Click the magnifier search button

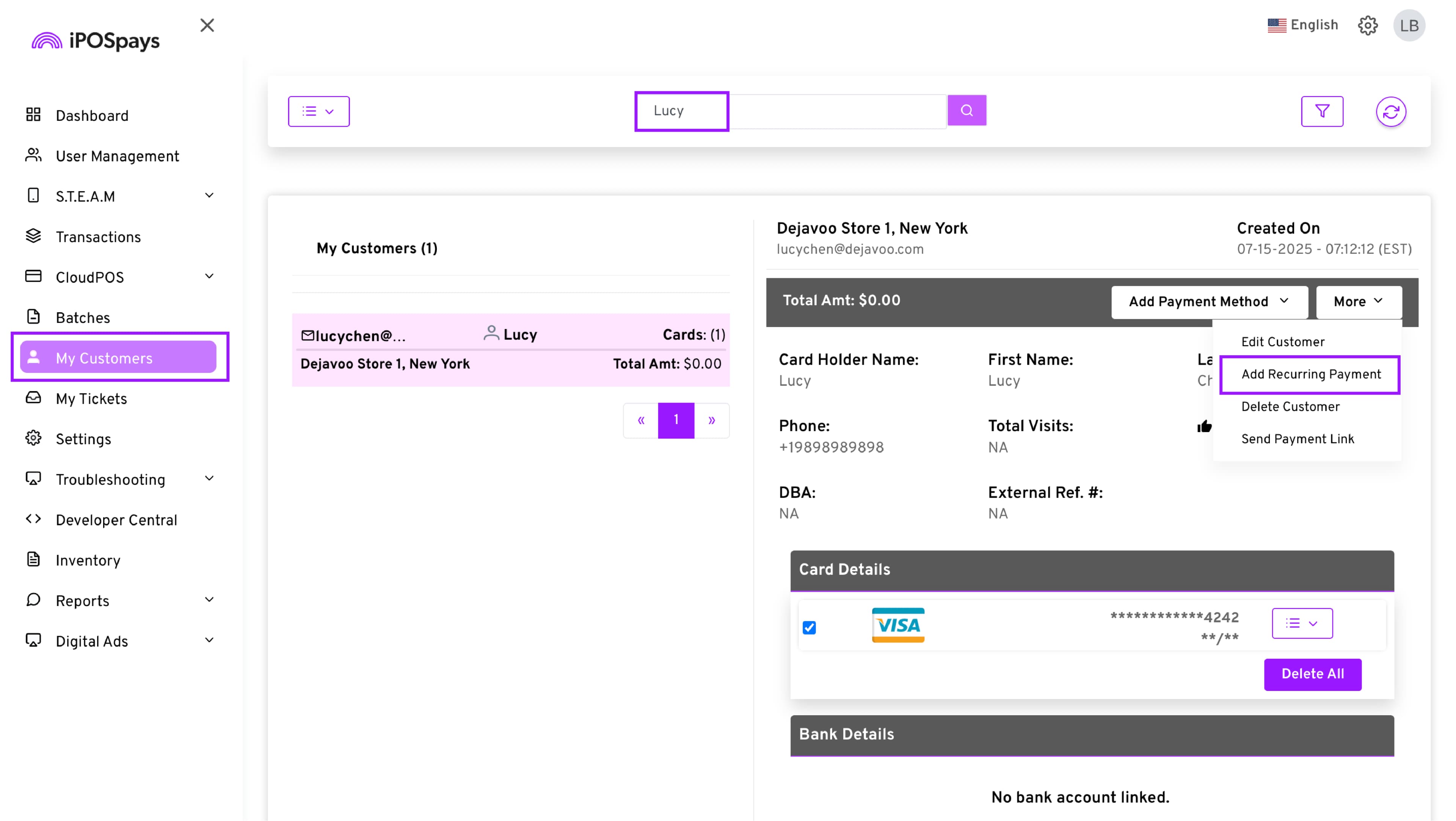(966, 110)
